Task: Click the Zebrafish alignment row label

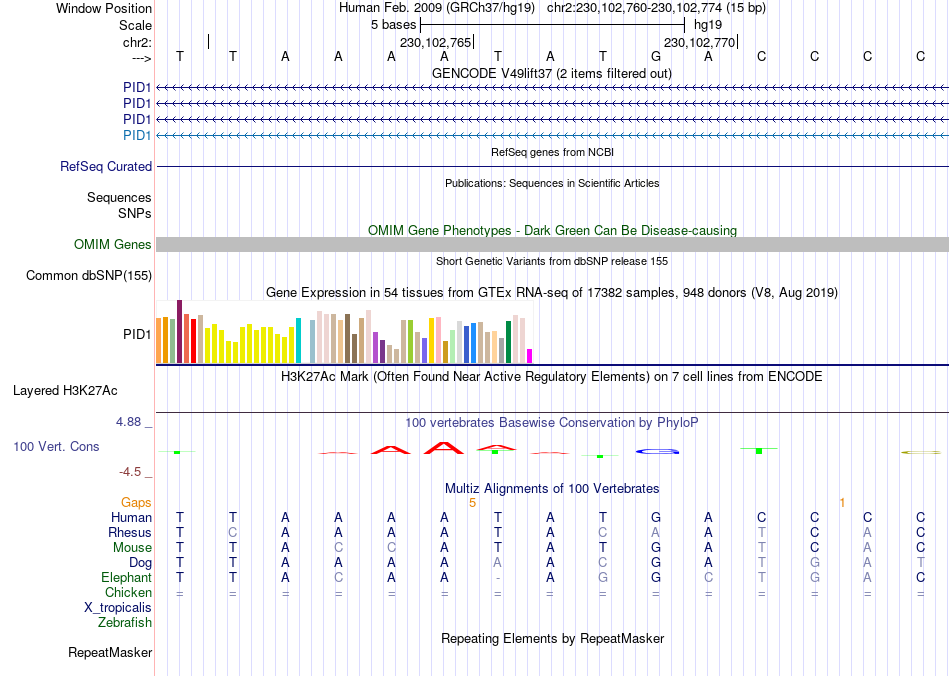Action: point(125,622)
